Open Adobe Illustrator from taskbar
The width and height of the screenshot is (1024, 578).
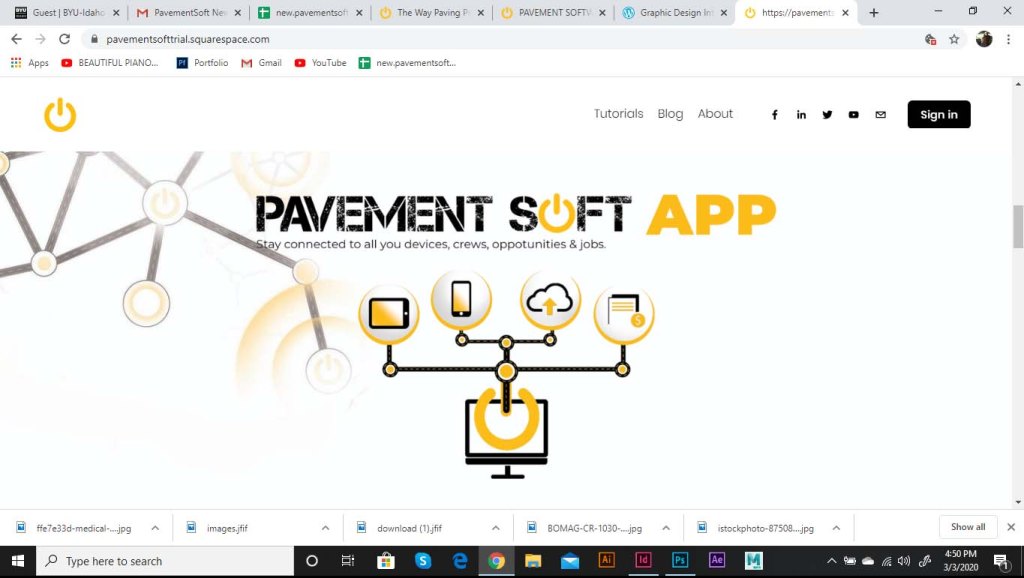click(606, 561)
